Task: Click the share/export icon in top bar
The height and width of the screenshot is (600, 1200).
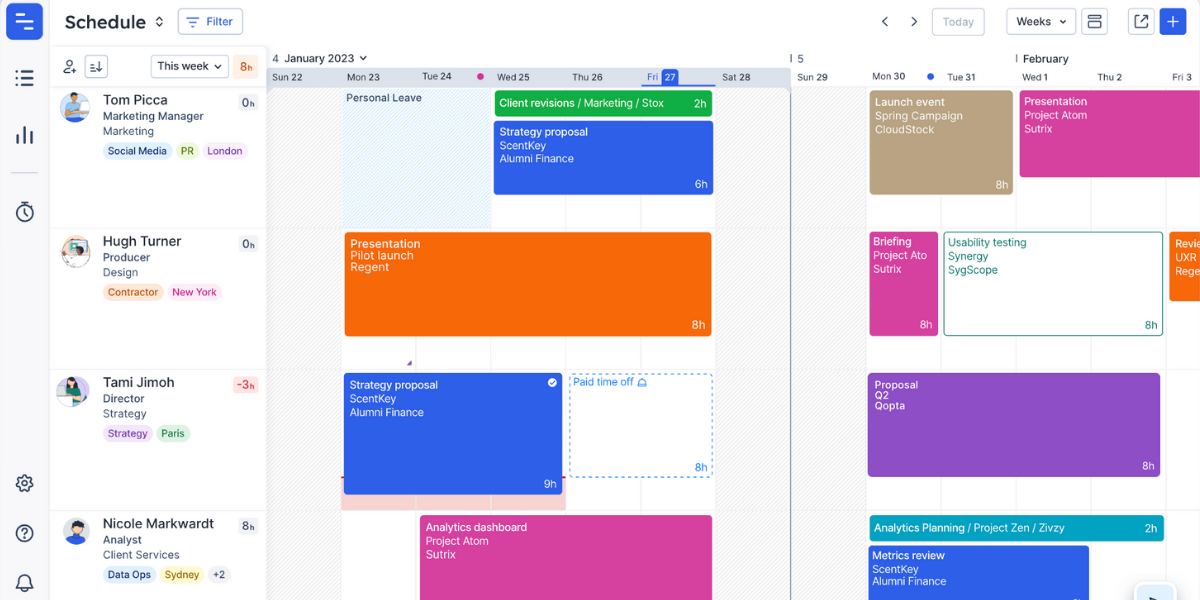Action: pyautogui.click(x=1140, y=22)
